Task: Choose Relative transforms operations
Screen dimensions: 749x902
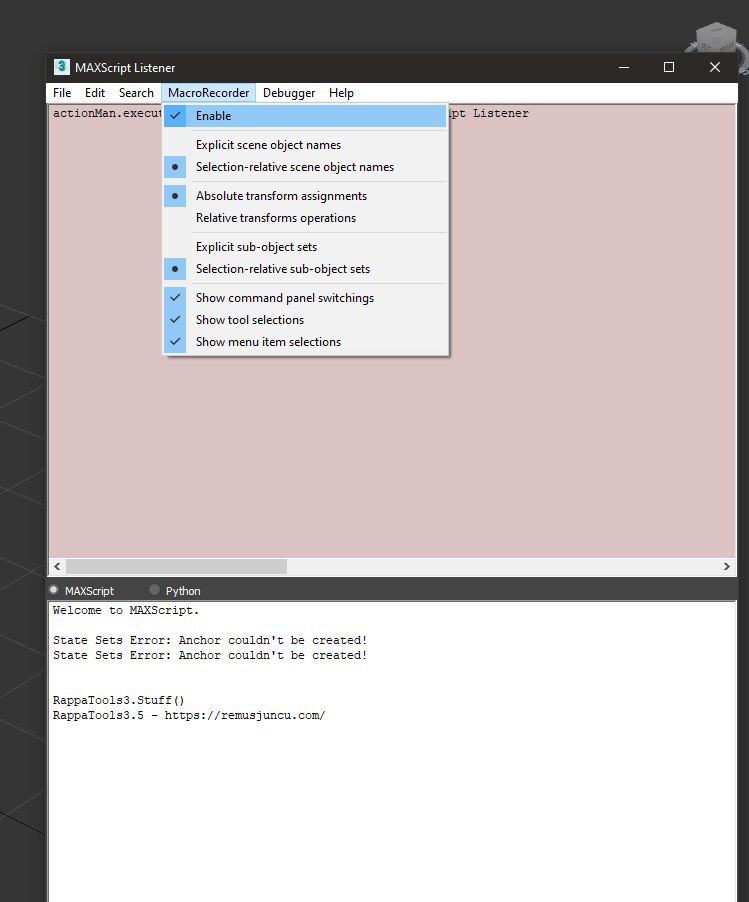Action: coord(305,218)
